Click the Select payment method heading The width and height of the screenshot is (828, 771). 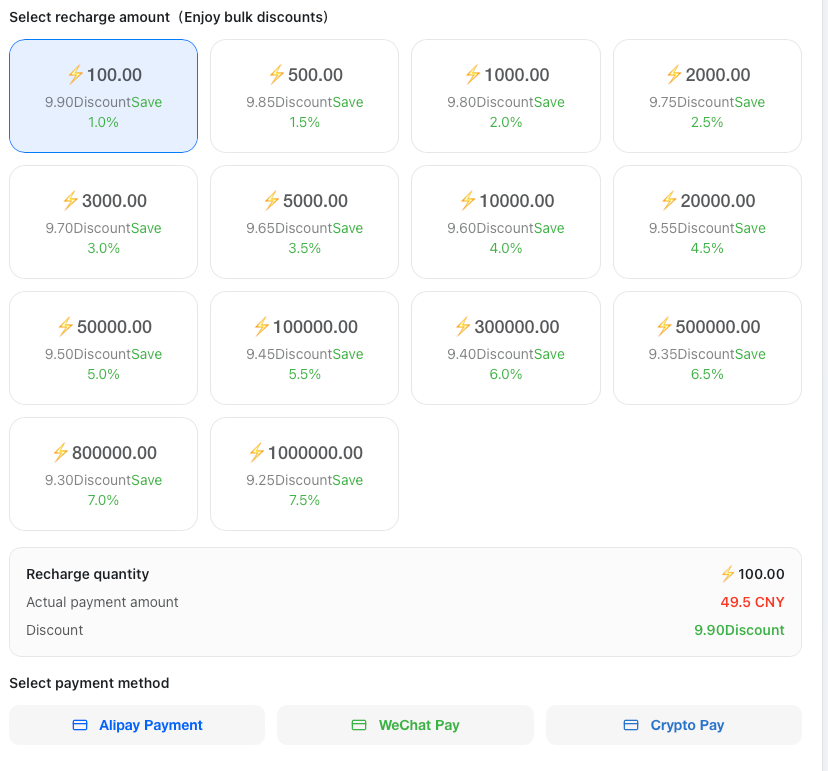89,683
